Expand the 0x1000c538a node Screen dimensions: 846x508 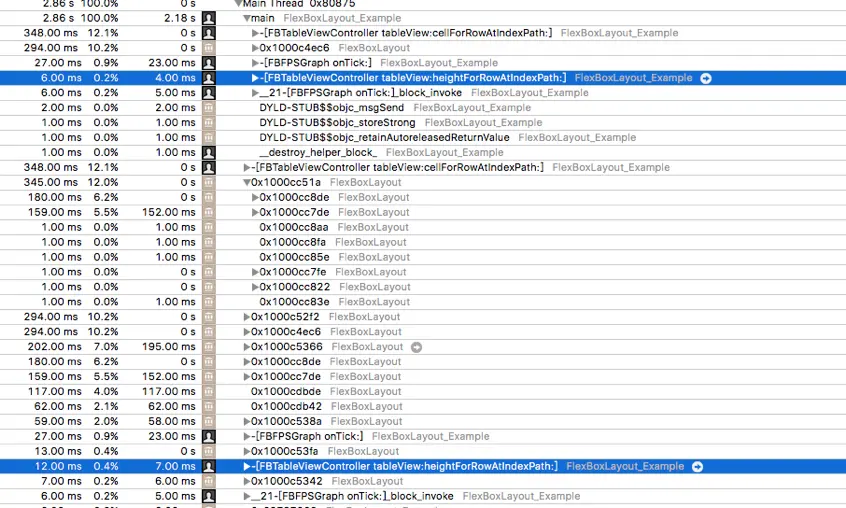tap(247, 422)
